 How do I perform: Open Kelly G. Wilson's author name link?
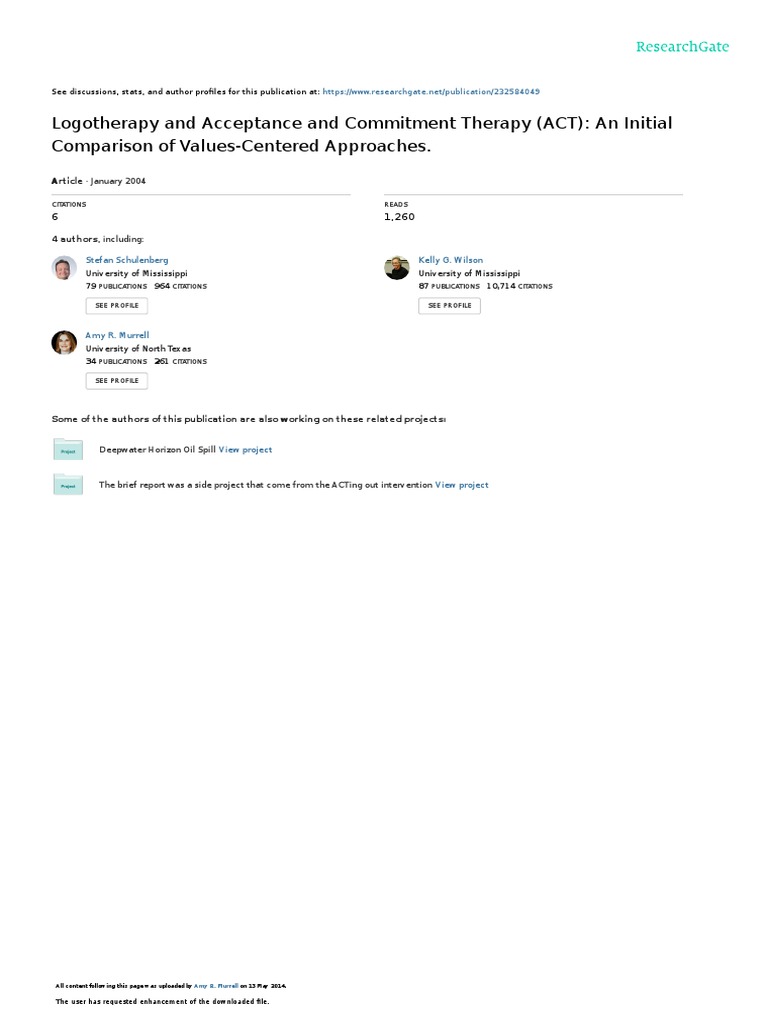(450, 260)
